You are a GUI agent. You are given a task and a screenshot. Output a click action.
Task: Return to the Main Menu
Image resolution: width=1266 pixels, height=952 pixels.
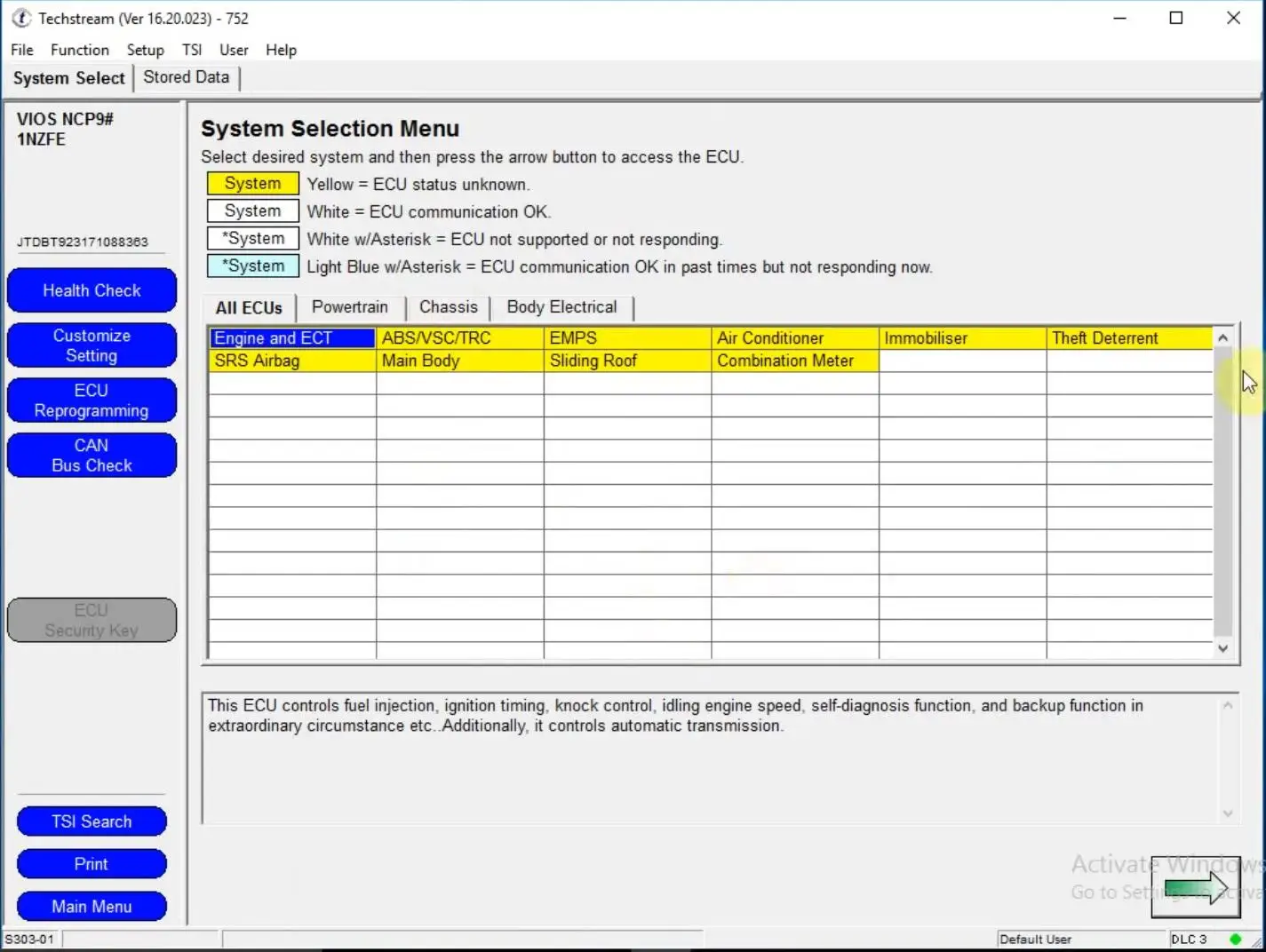click(92, 907)
